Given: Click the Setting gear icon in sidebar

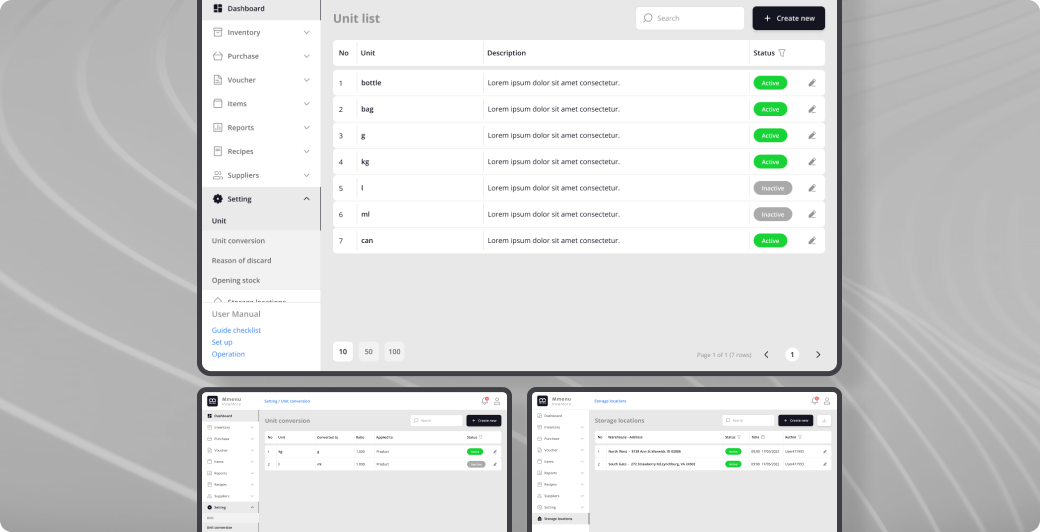Looking at the screenshot, I should point(218,199).
